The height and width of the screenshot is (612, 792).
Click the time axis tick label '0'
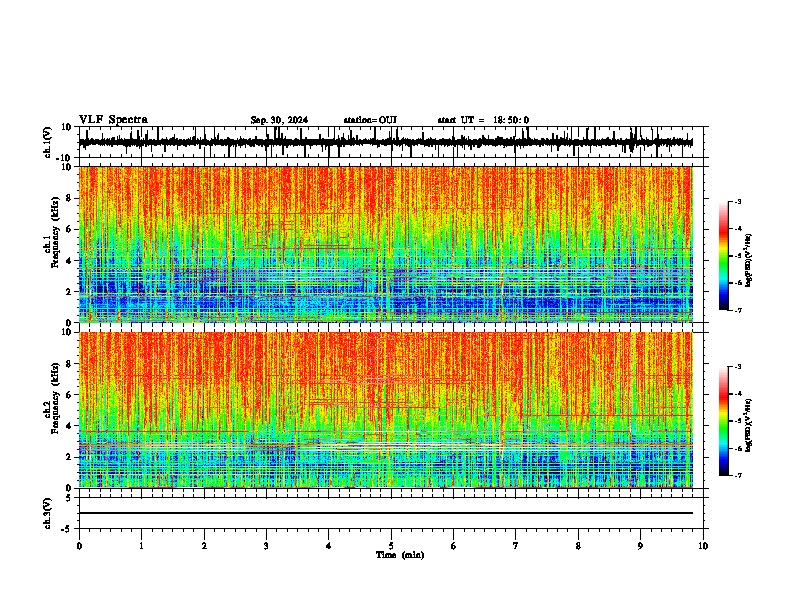[79, 546]
